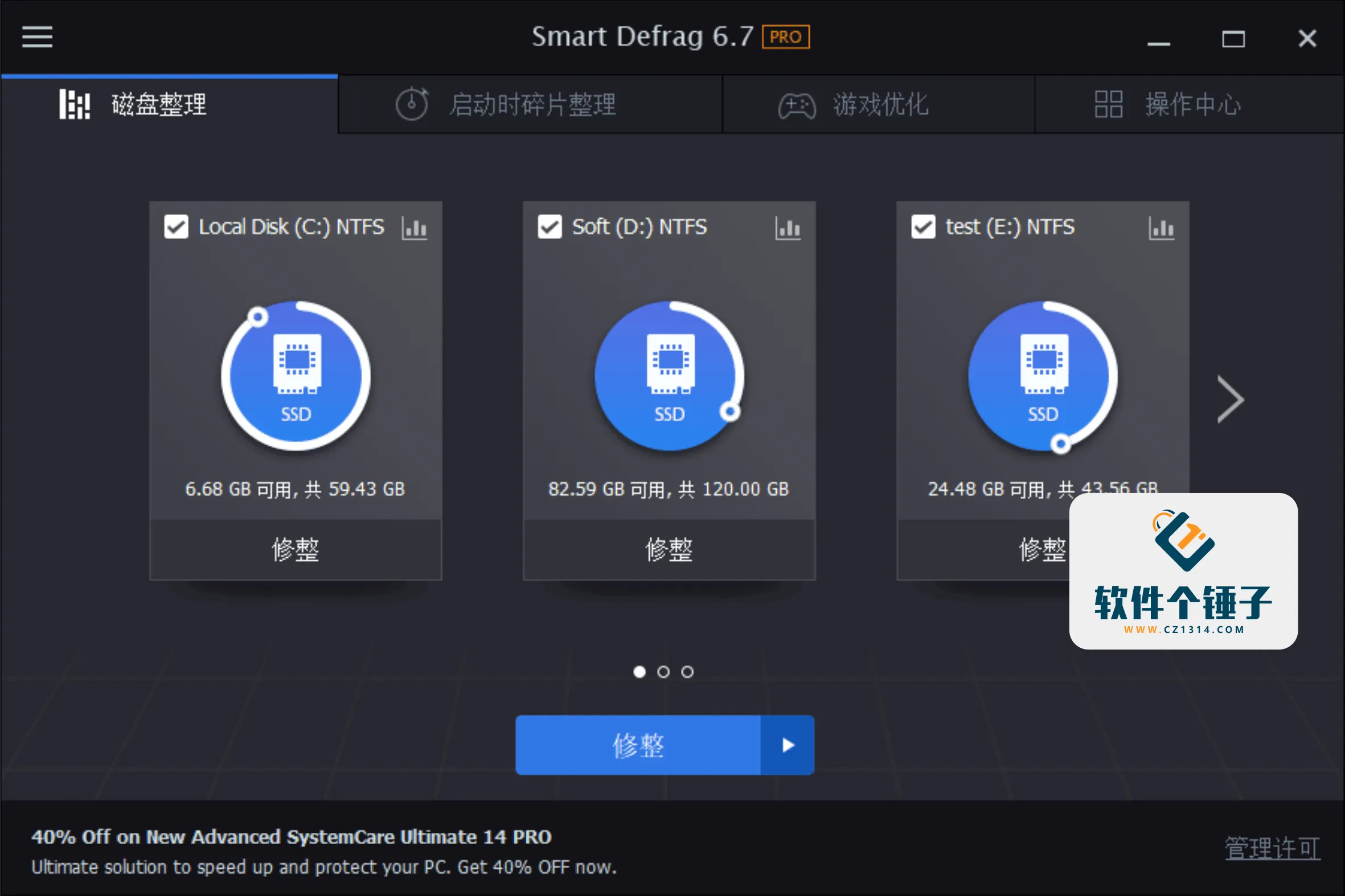
Task: Click the SSD circle icon for test (E:)
Action: pyautogui.click(x=1043, y=376)
